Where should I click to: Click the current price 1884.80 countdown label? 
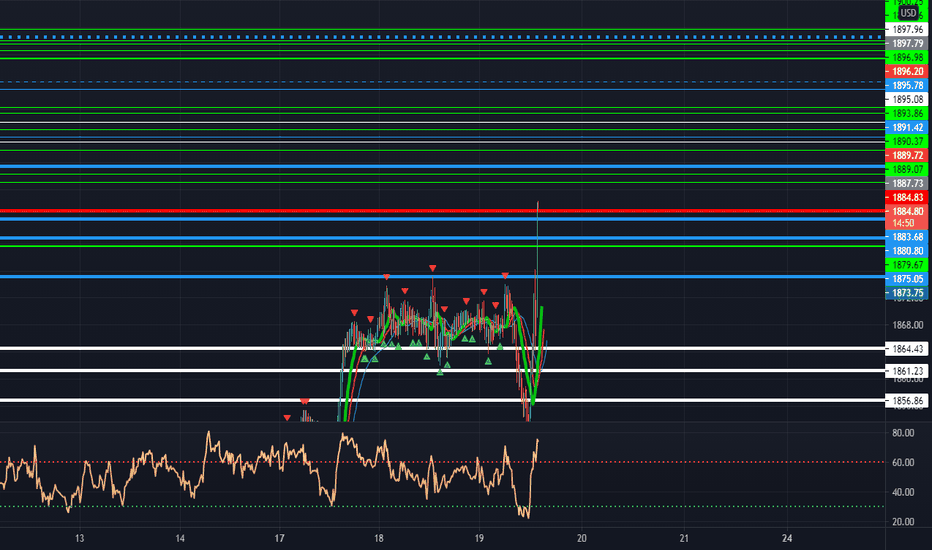coord(906,217)
